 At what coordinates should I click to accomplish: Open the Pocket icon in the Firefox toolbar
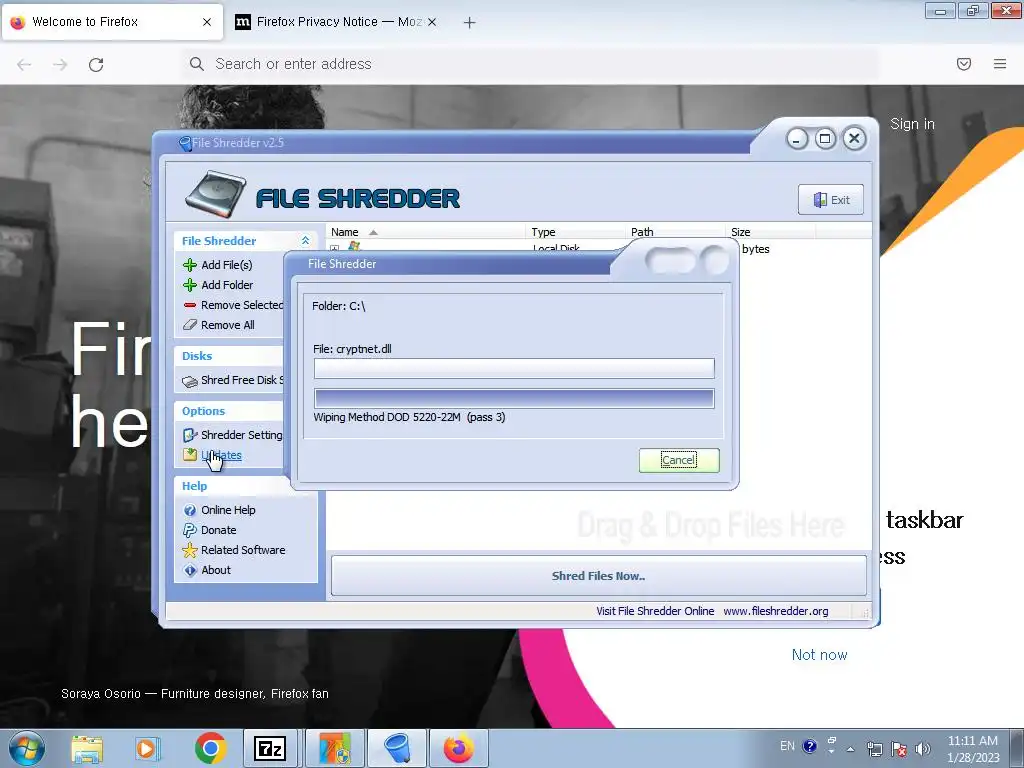[964, 64]
